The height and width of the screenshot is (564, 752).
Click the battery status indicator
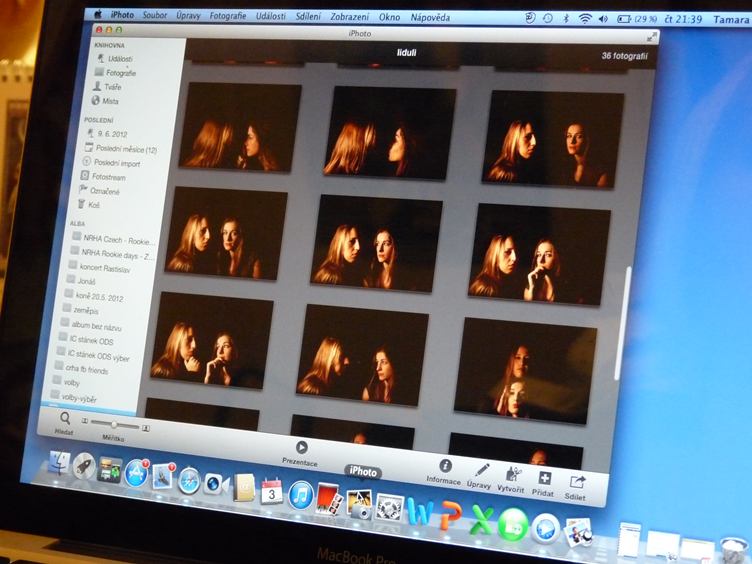(637, 19)
